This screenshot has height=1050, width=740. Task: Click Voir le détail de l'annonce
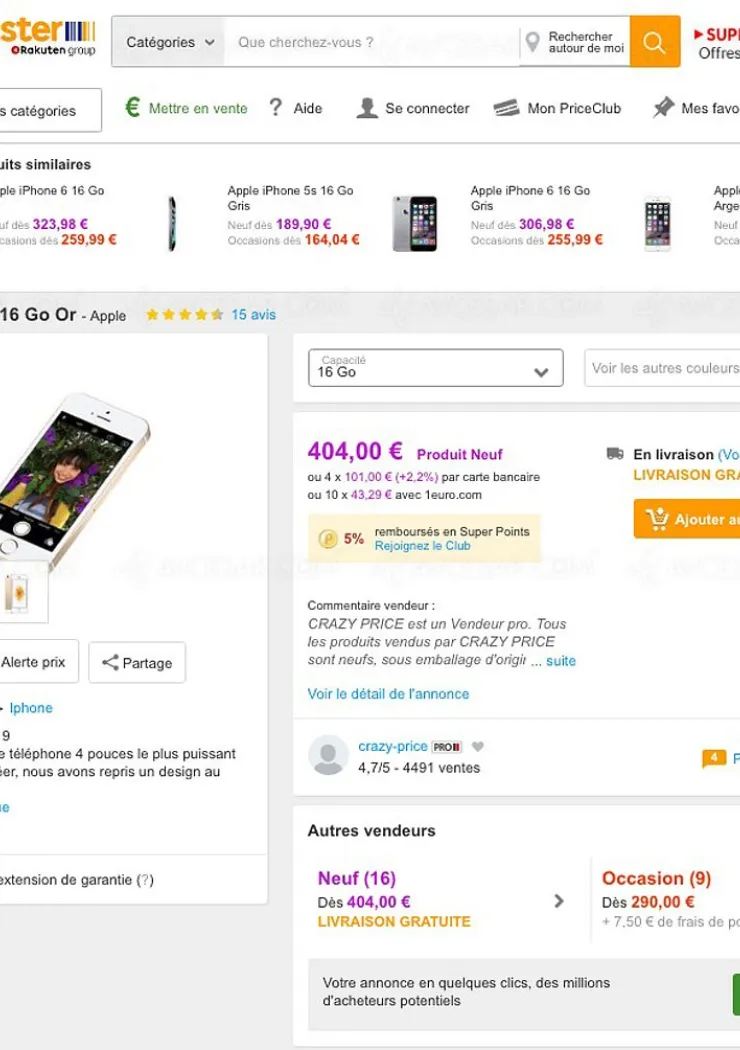[x=388, y=693]
